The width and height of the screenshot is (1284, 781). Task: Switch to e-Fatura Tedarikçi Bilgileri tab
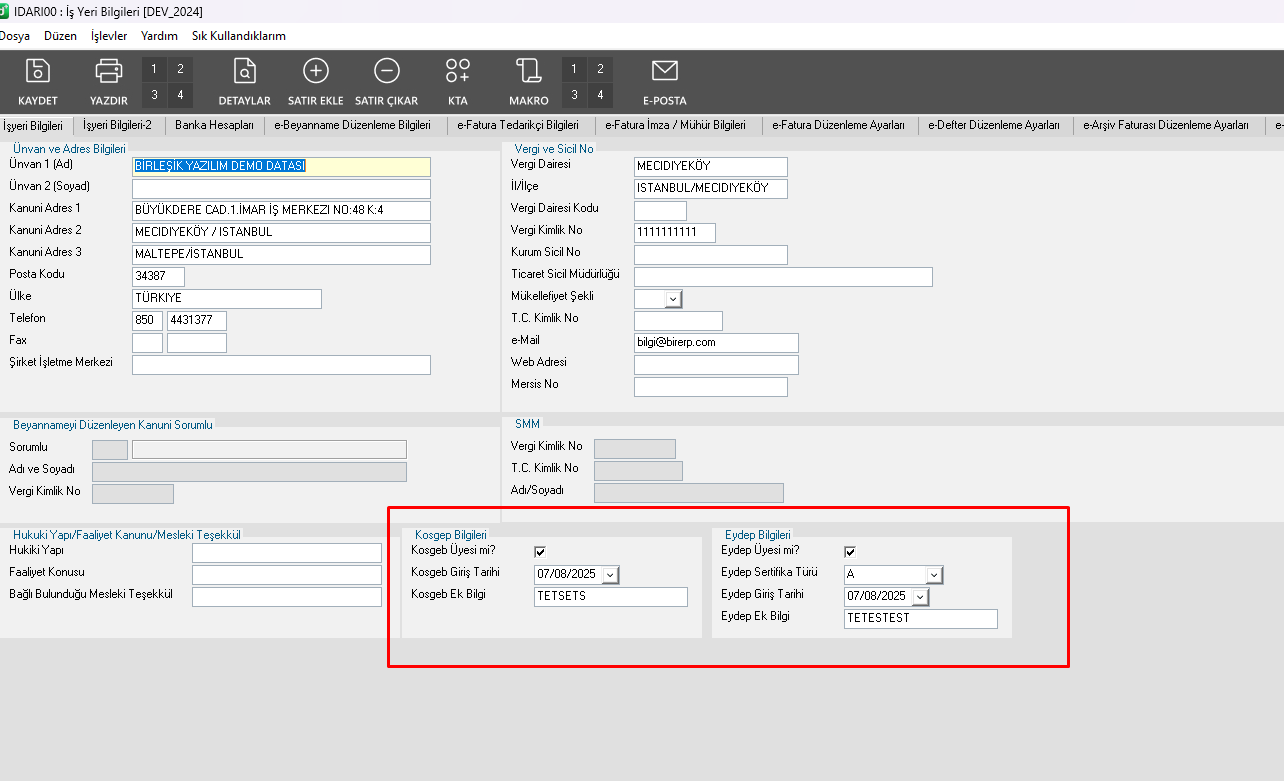(518, 125)
